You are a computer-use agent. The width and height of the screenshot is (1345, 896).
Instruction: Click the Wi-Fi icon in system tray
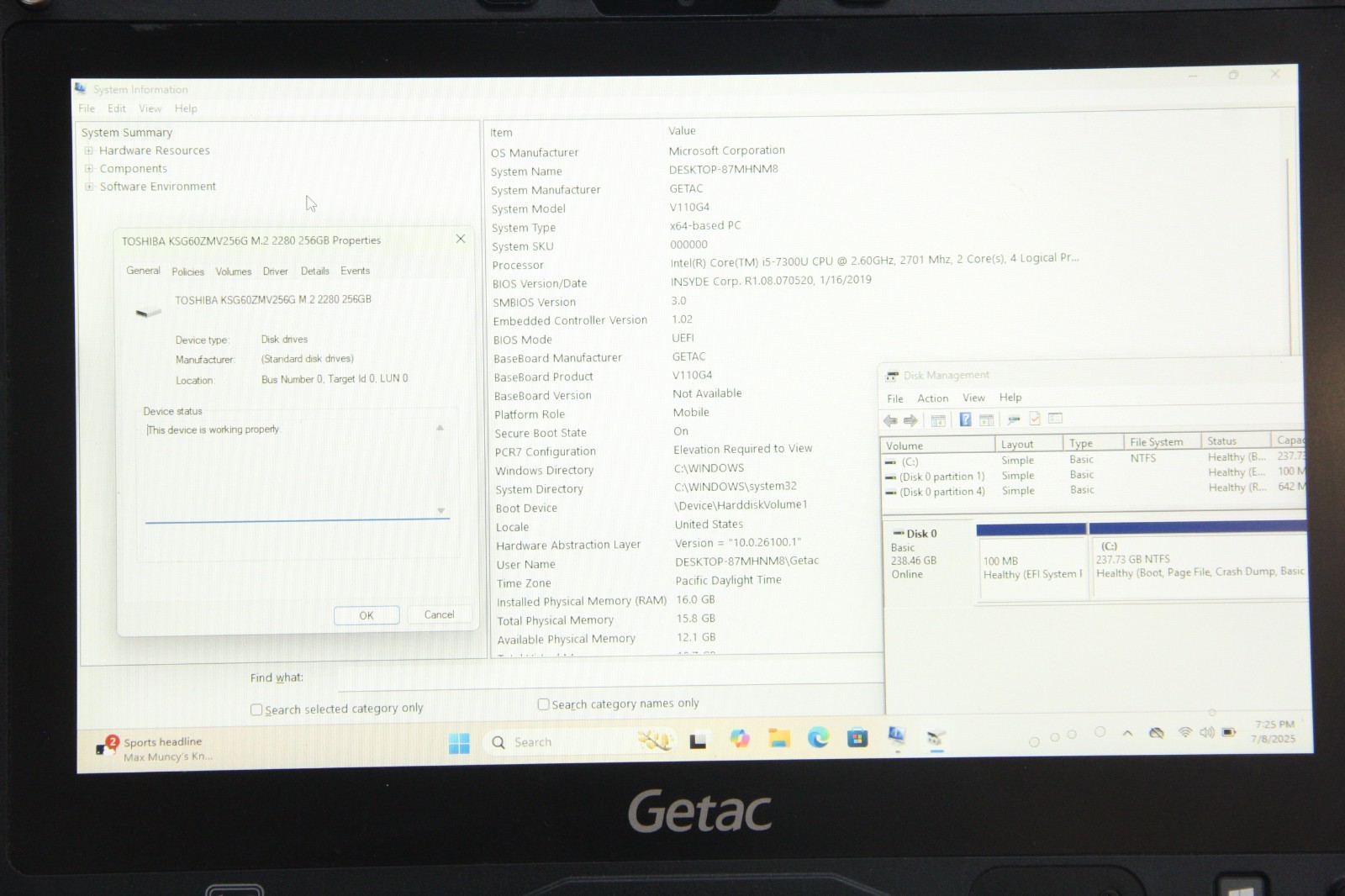[1185, 732]
